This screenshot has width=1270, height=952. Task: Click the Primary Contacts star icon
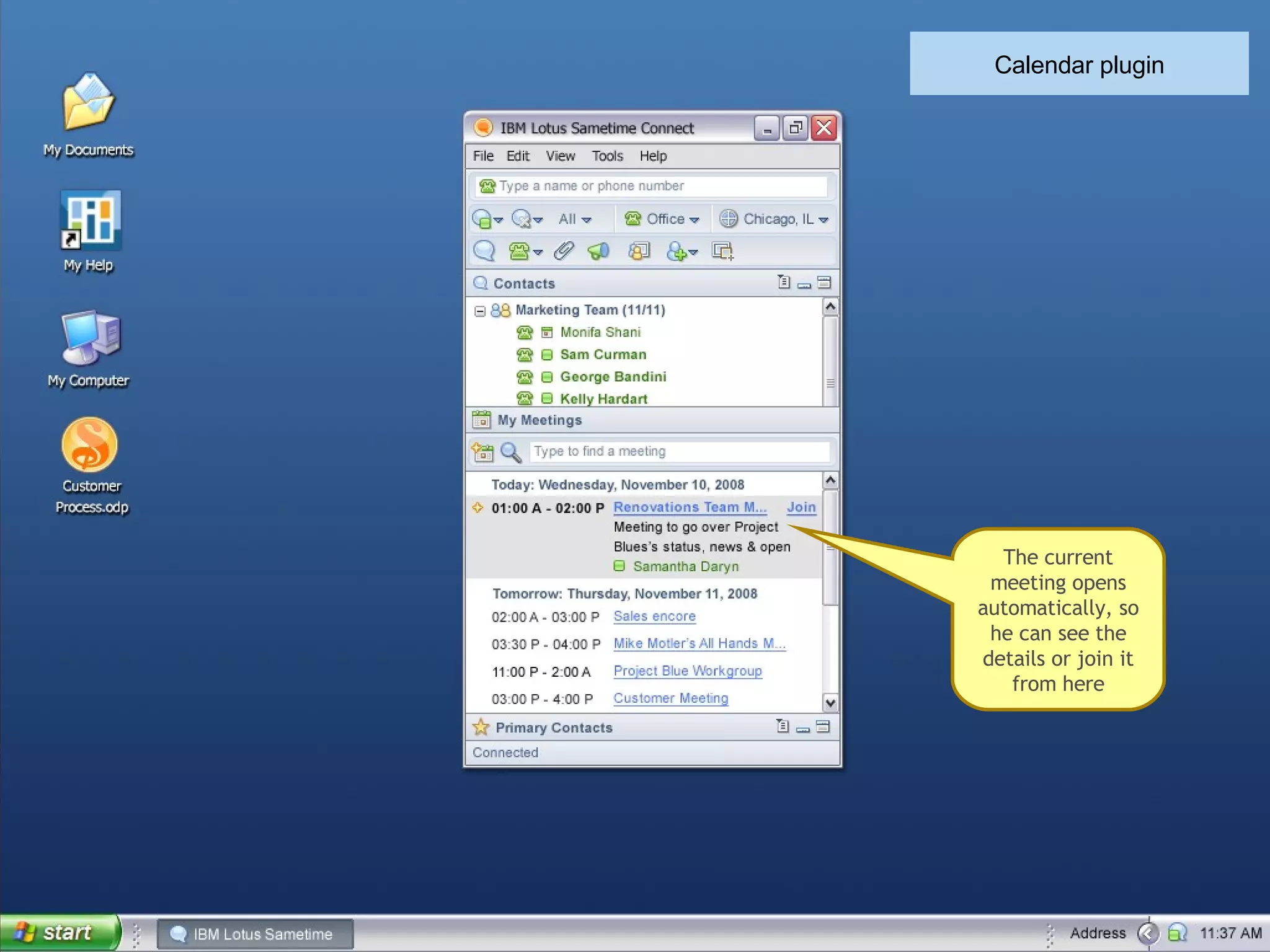pyautogui.click(x=481, y=727)
